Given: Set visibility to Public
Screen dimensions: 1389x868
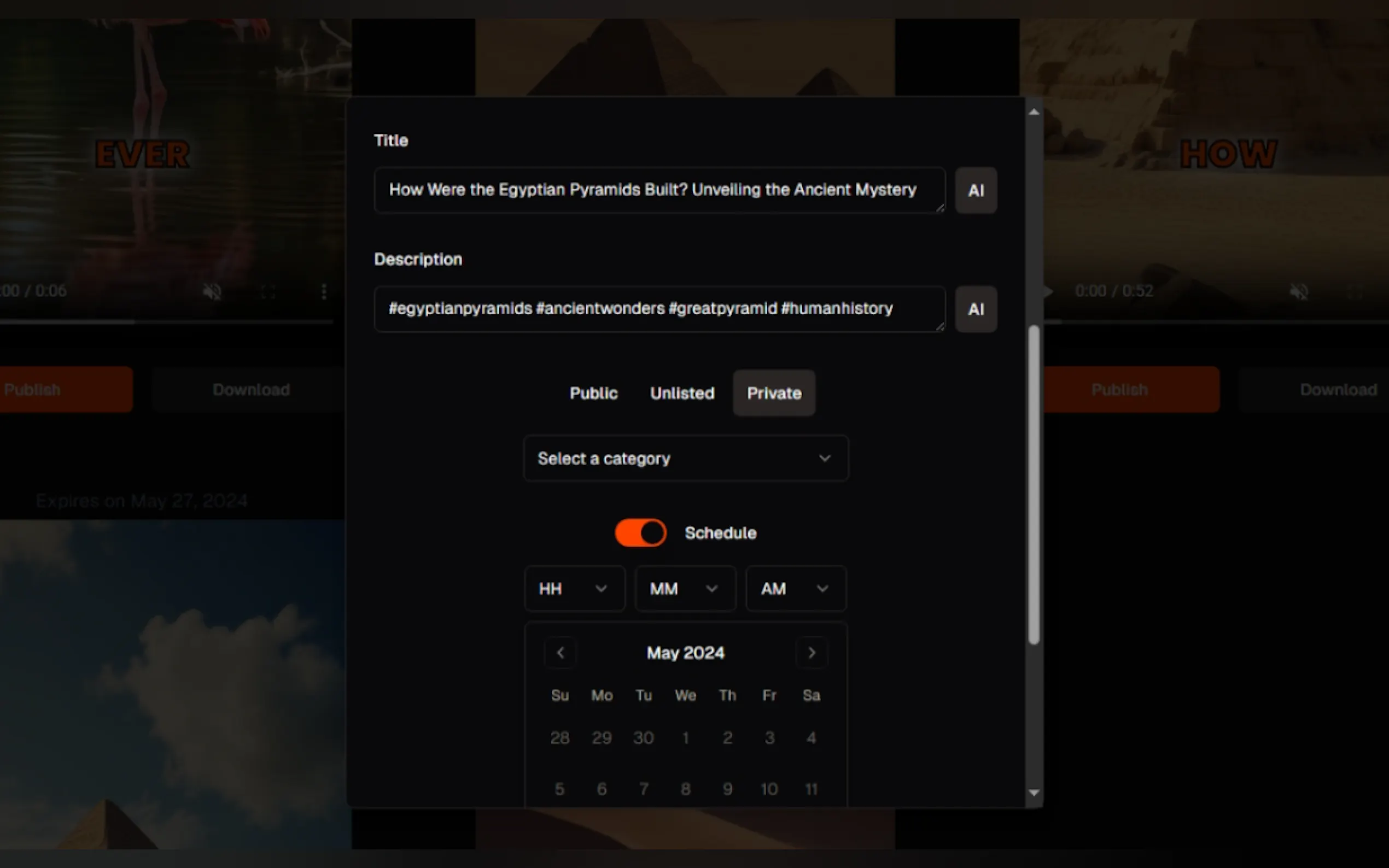Looking at the screenshot, I should point(593,393).
